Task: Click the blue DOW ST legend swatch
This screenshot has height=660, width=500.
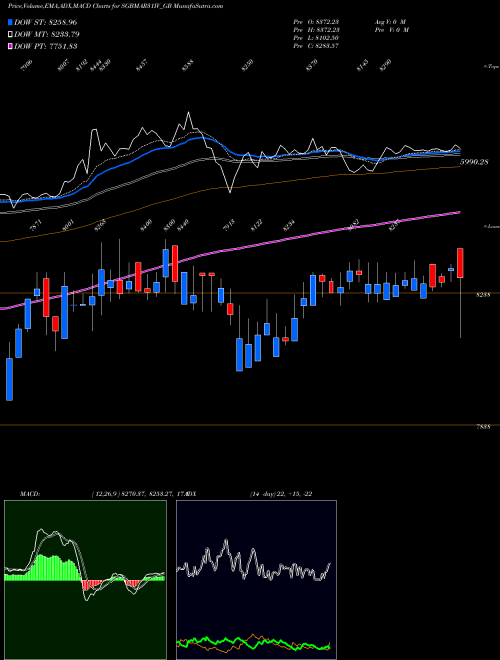Action: pos(10,22)
